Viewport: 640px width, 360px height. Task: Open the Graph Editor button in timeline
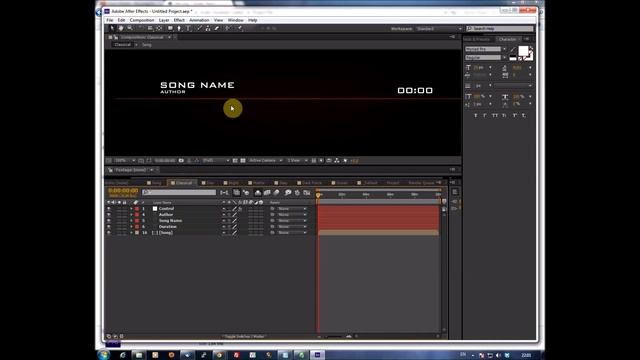(307, 192)
